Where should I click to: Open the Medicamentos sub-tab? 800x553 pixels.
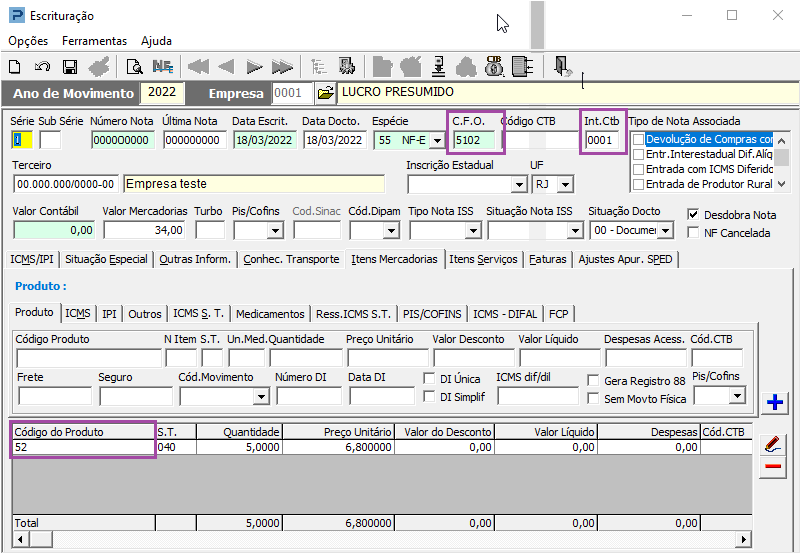point(270,314)
